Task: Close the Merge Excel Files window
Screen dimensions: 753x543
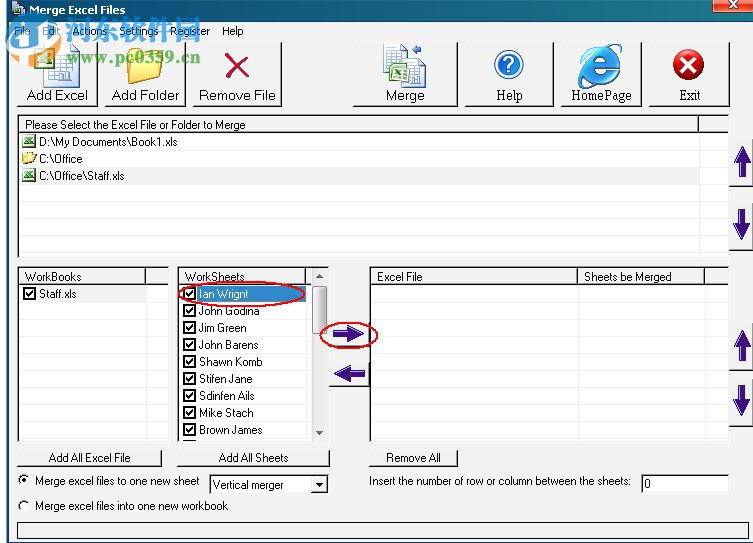Action: click(733, 5)
